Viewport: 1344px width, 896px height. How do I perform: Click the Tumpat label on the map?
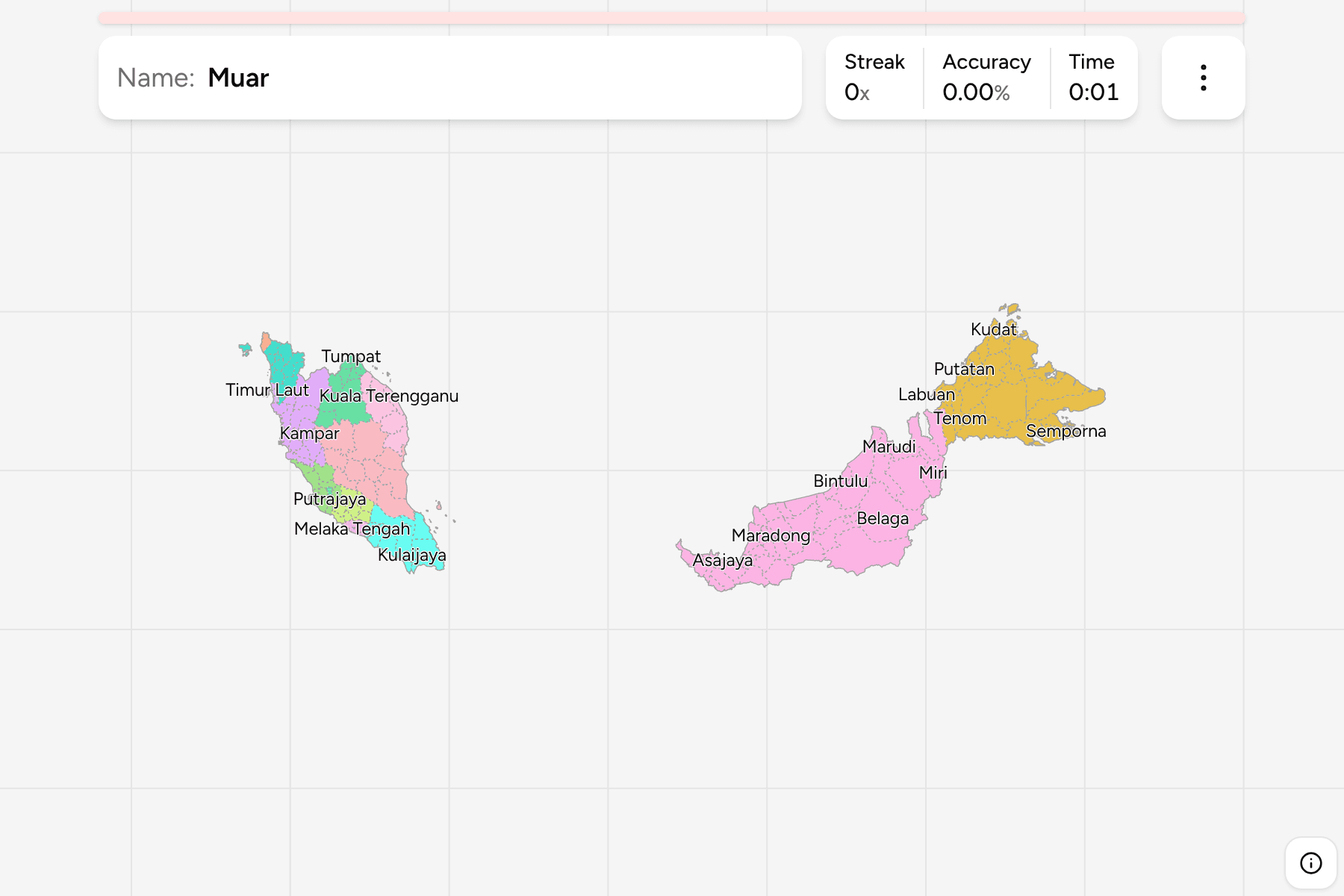(351, 356)
